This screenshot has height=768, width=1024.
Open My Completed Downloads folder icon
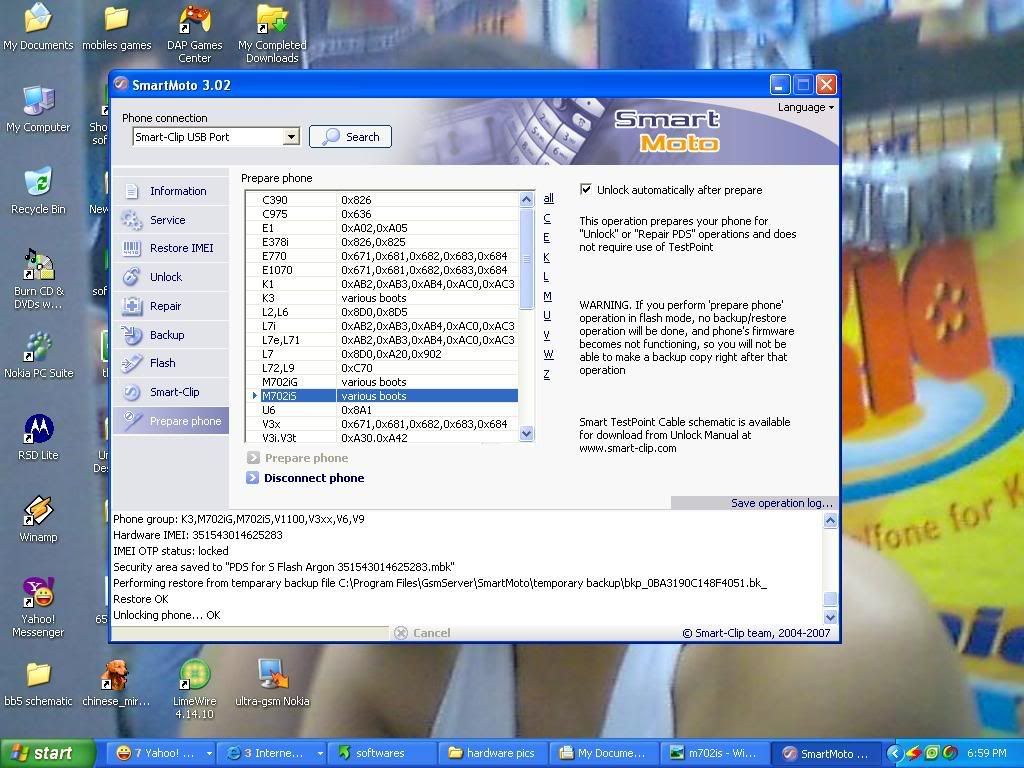pos(272,18)
